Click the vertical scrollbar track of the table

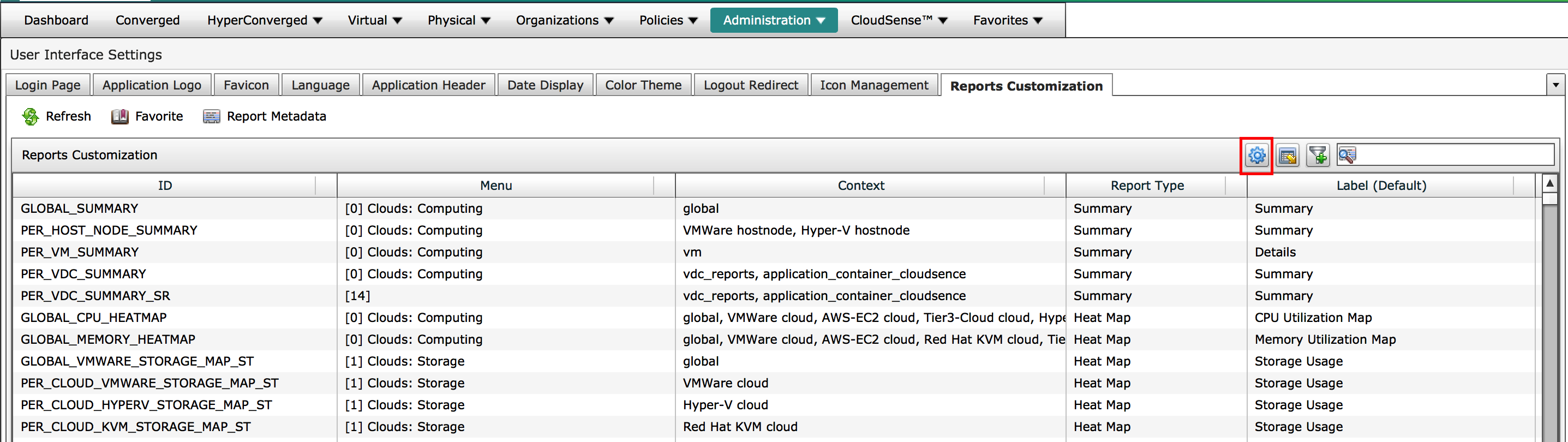pos(1550,322)
